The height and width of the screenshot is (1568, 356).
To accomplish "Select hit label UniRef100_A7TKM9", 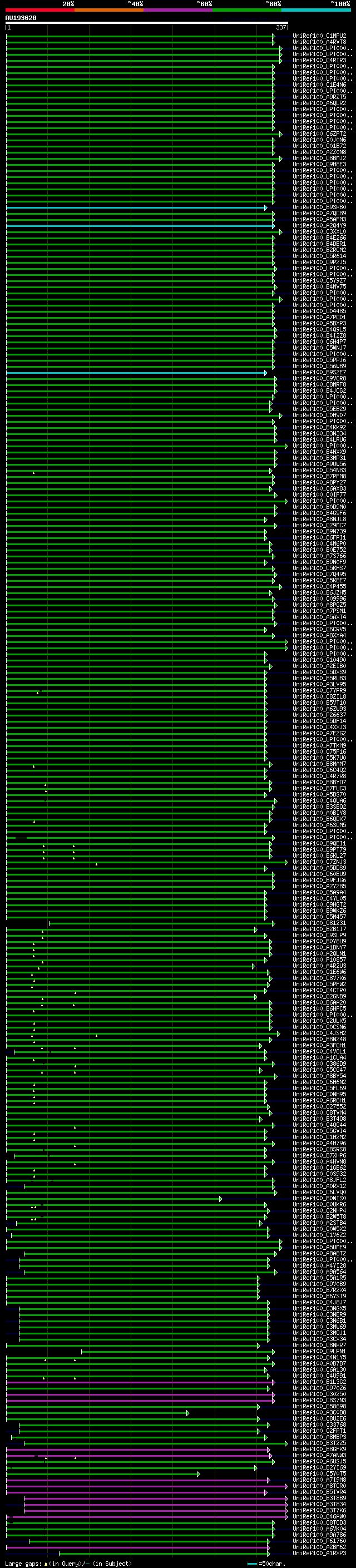I will (319, 746).
